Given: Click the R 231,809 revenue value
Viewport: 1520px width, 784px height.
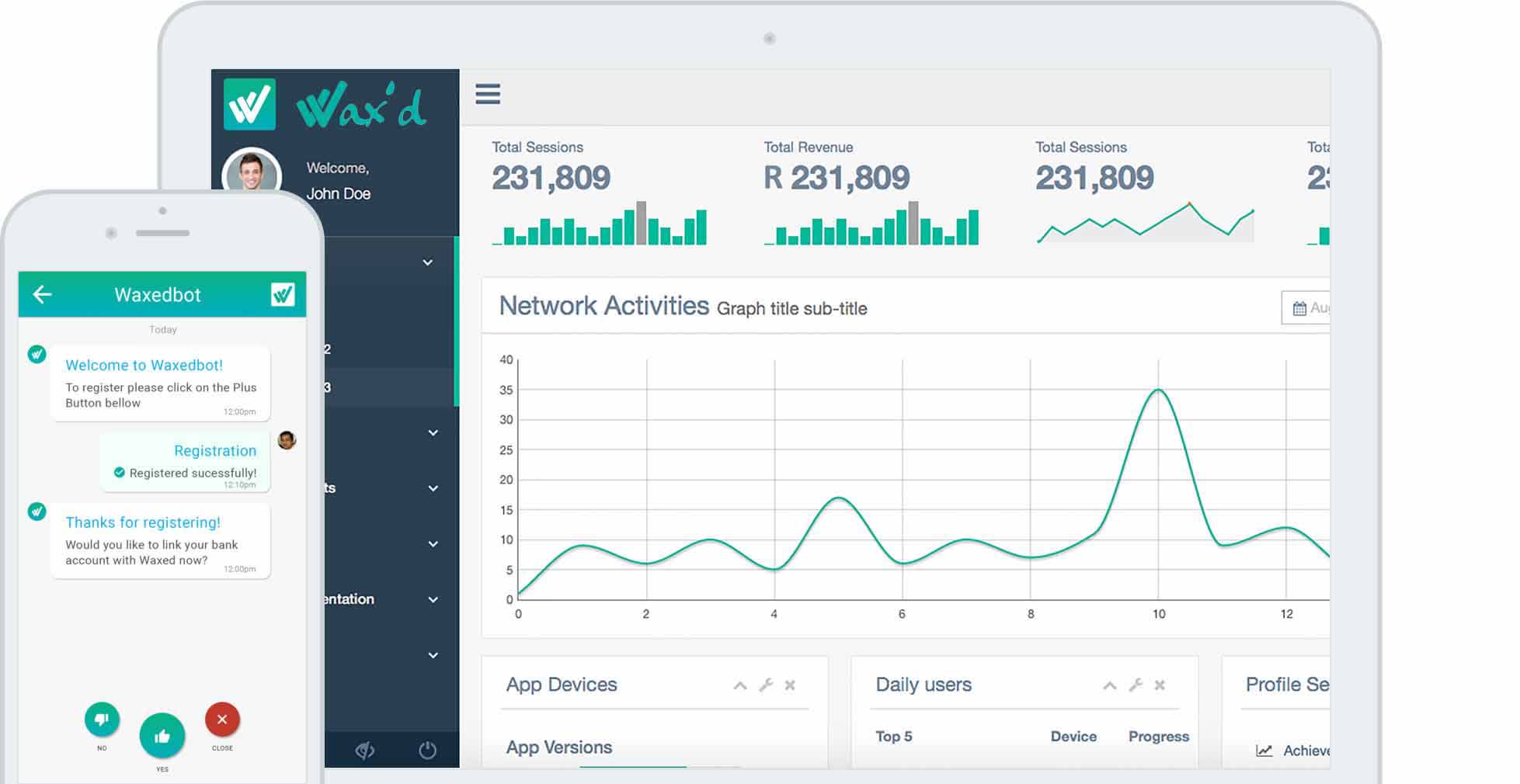Looking at the screenshot, I should click(837, 178).
